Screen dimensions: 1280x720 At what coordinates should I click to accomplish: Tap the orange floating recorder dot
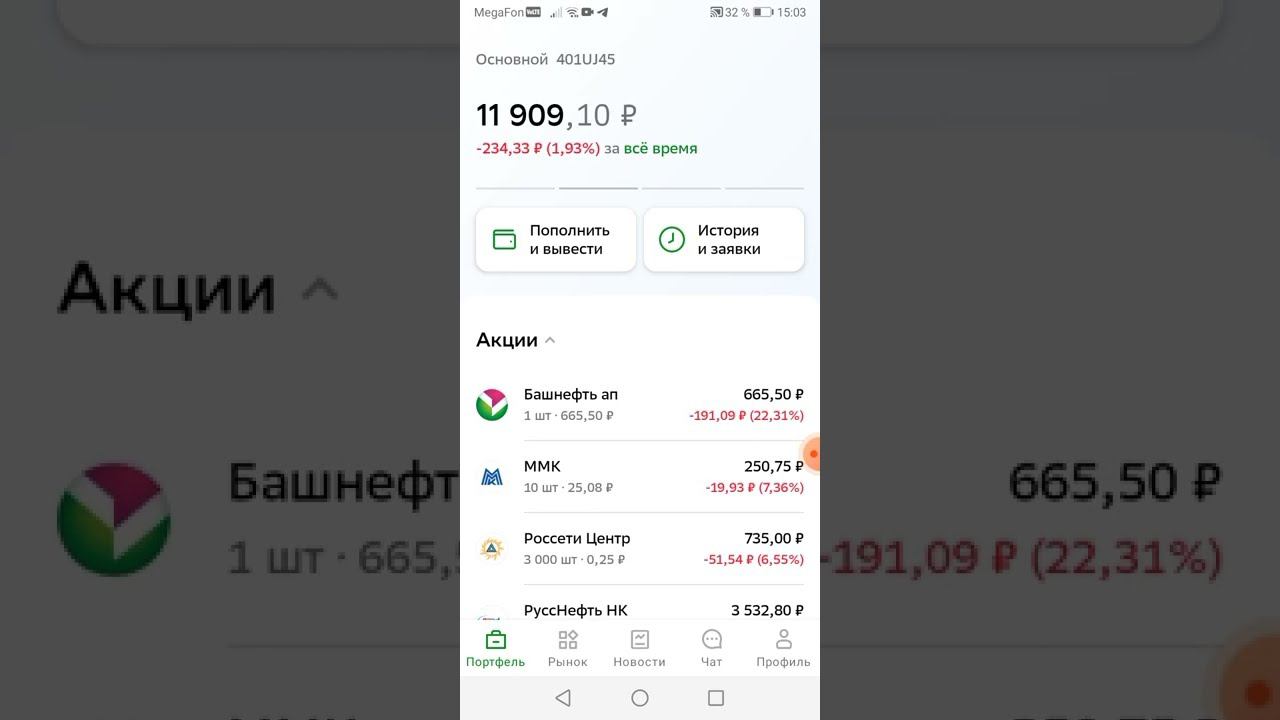(812, 454)
